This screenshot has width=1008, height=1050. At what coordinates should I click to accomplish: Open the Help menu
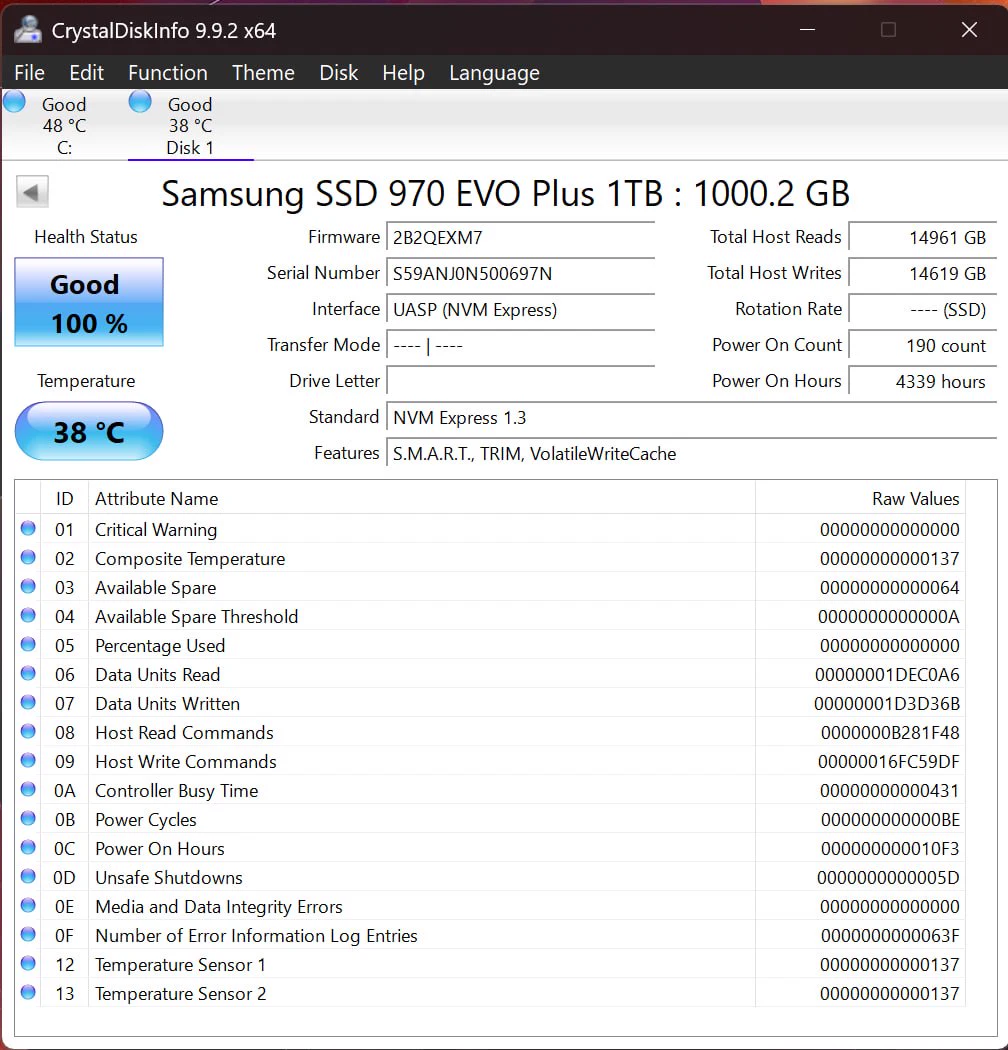pos(403,72)
